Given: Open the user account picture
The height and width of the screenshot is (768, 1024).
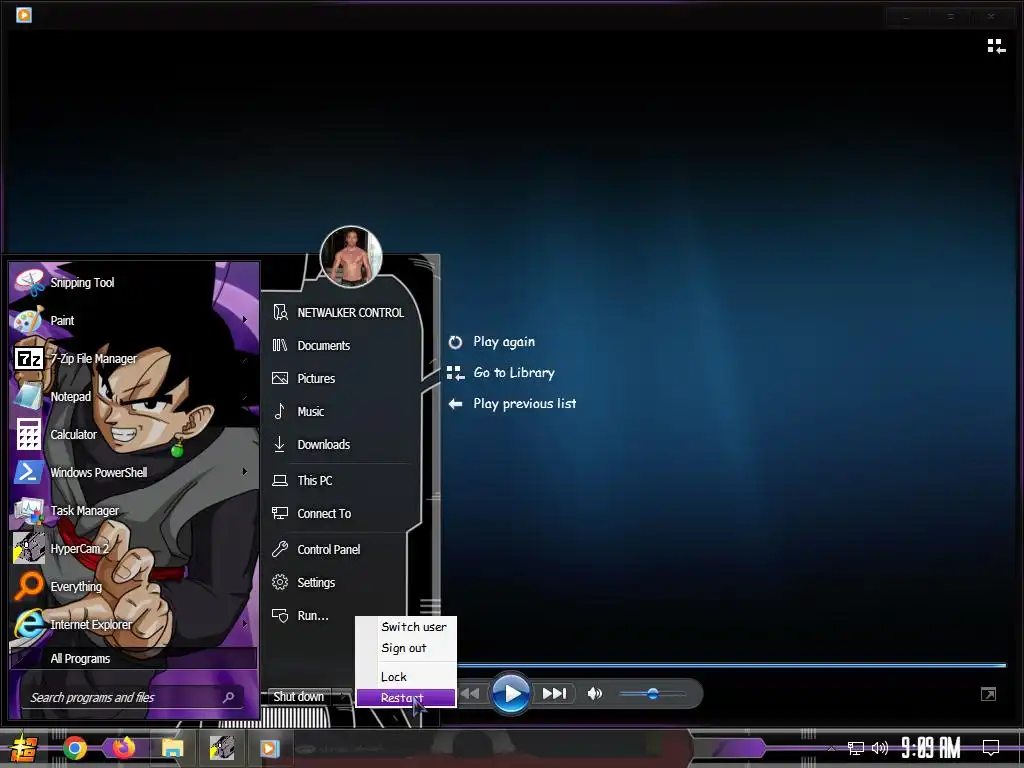Looking at the screenshot, I should (x=351, y=257).
